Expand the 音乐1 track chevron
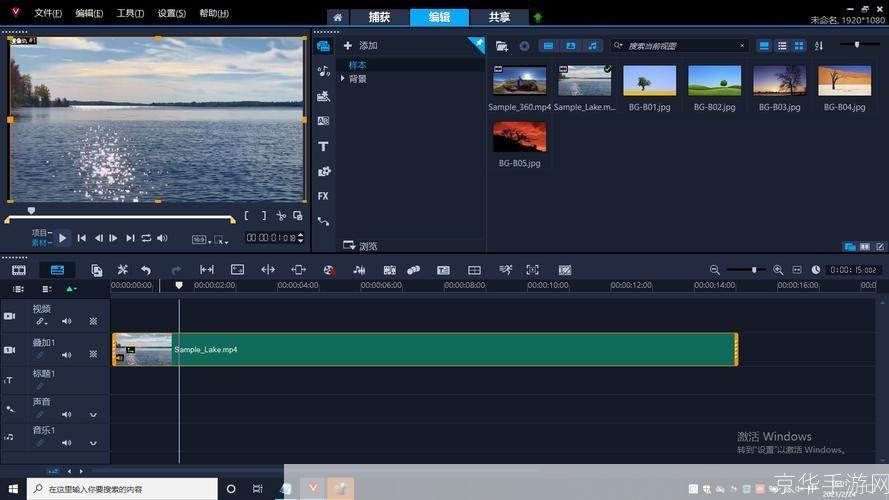 pos(93,443)
